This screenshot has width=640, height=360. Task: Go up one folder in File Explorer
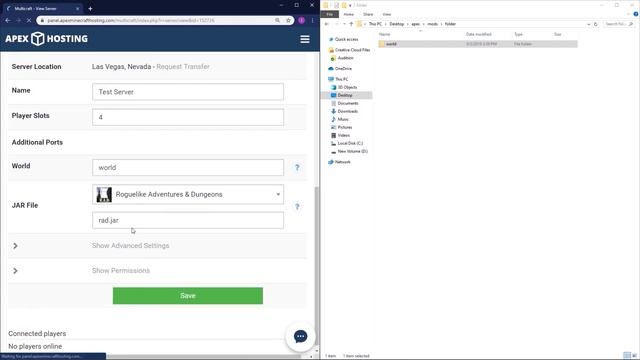351,24
